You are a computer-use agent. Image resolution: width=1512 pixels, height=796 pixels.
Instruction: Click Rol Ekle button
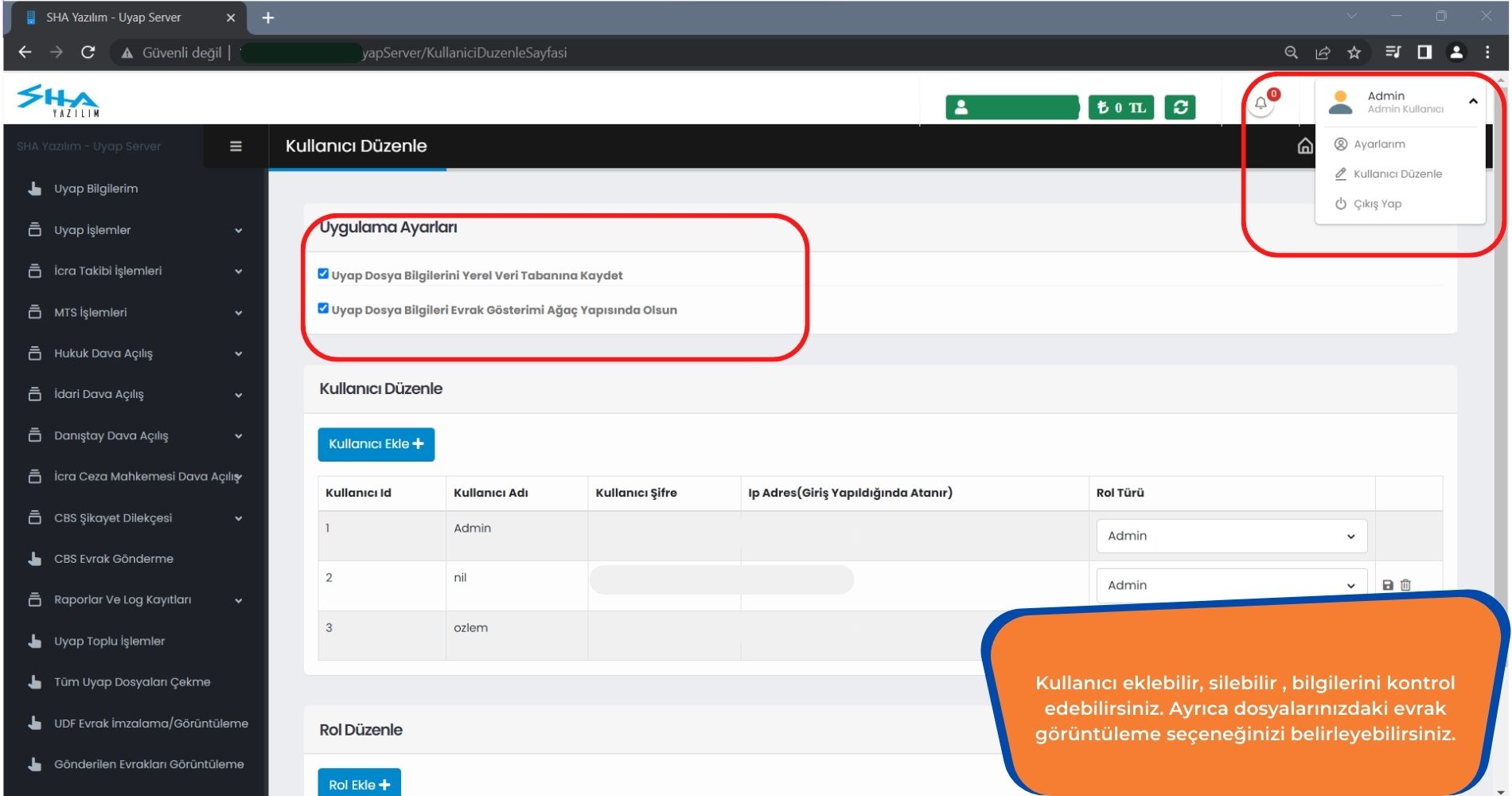pos(360,784)
